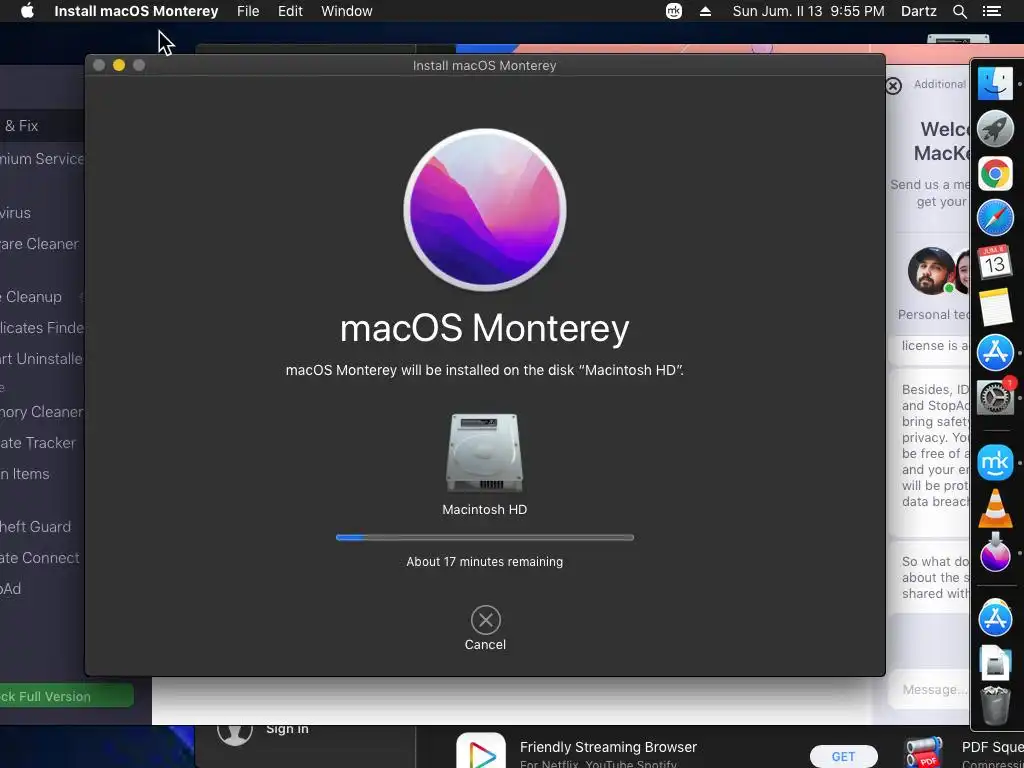Close the MacKeeper chat panel

(x=893, y=86)
